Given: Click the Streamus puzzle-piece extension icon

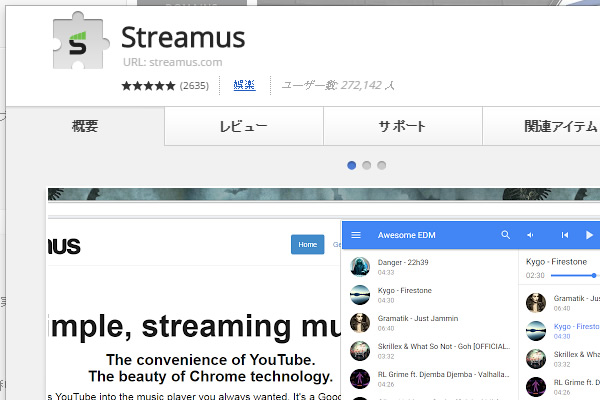Looking at the screenshot, I should click(x=80, y=41).
